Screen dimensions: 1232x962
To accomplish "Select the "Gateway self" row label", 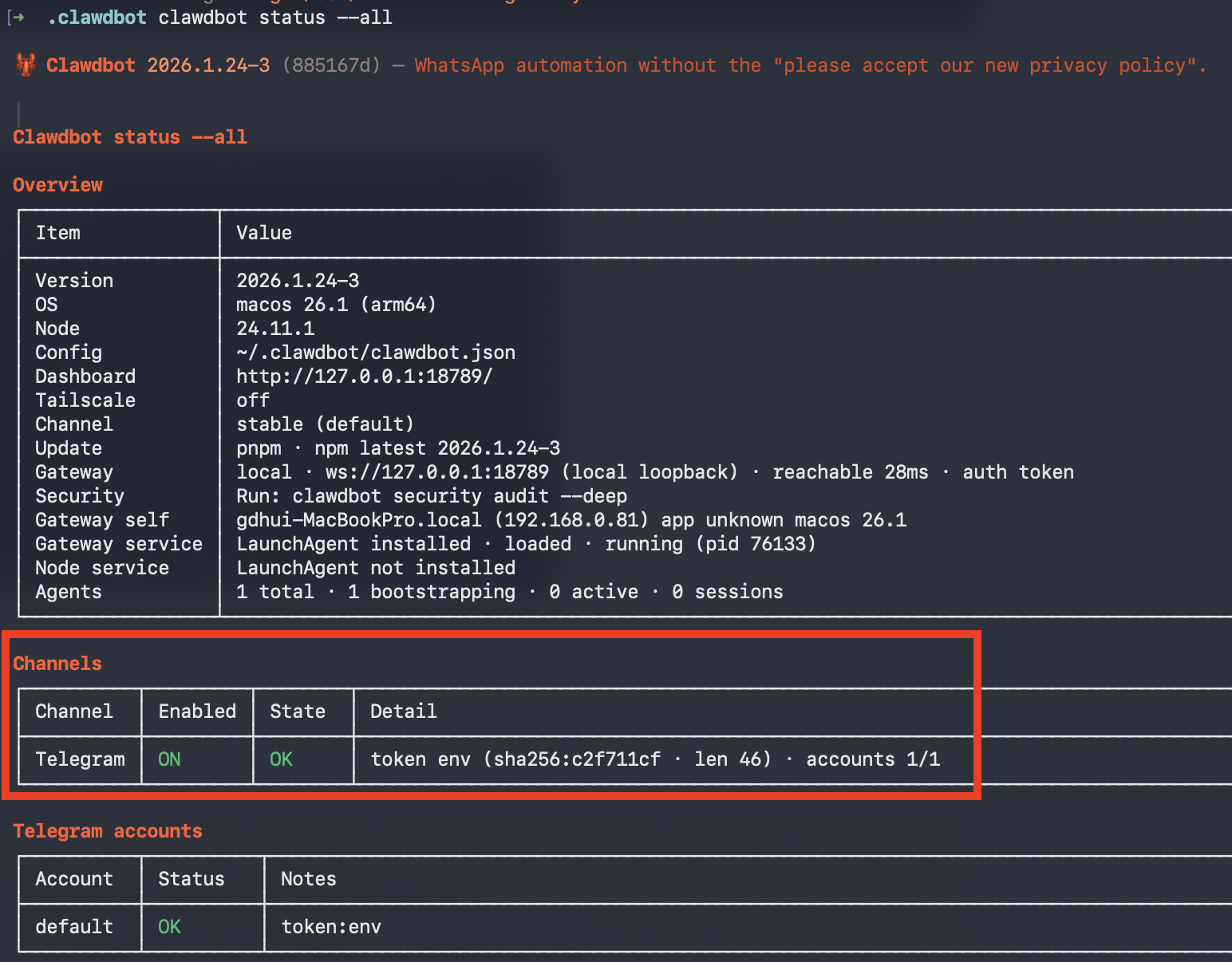I will (102, 520).
